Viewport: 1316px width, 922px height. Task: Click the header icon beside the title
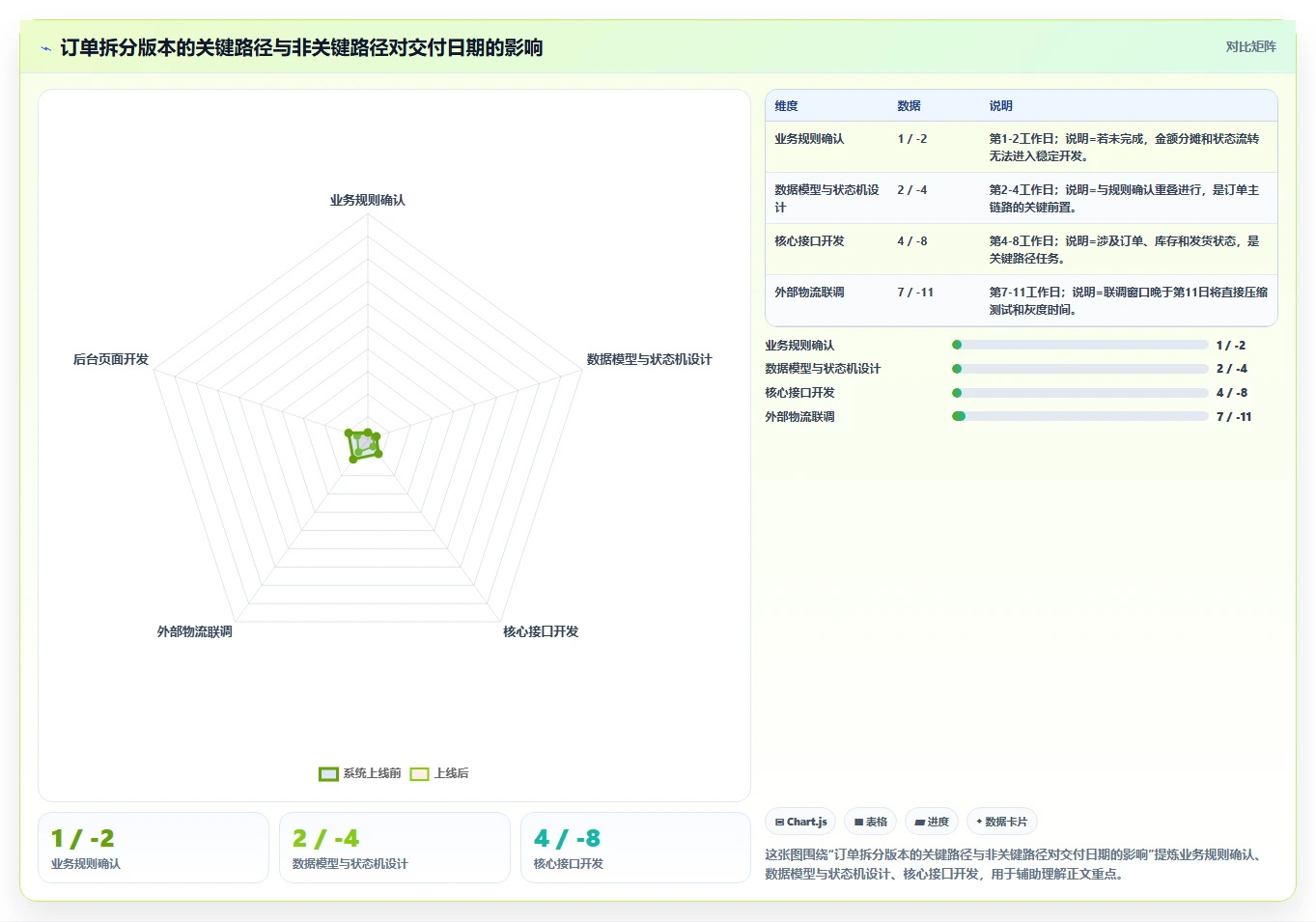(x=45, y=48)
